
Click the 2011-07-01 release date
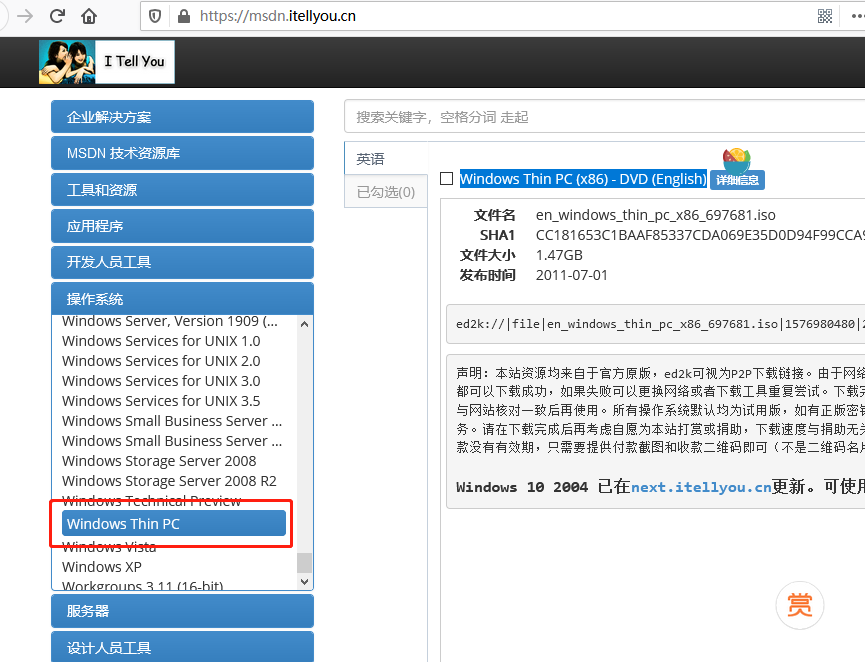pos(572,275)
